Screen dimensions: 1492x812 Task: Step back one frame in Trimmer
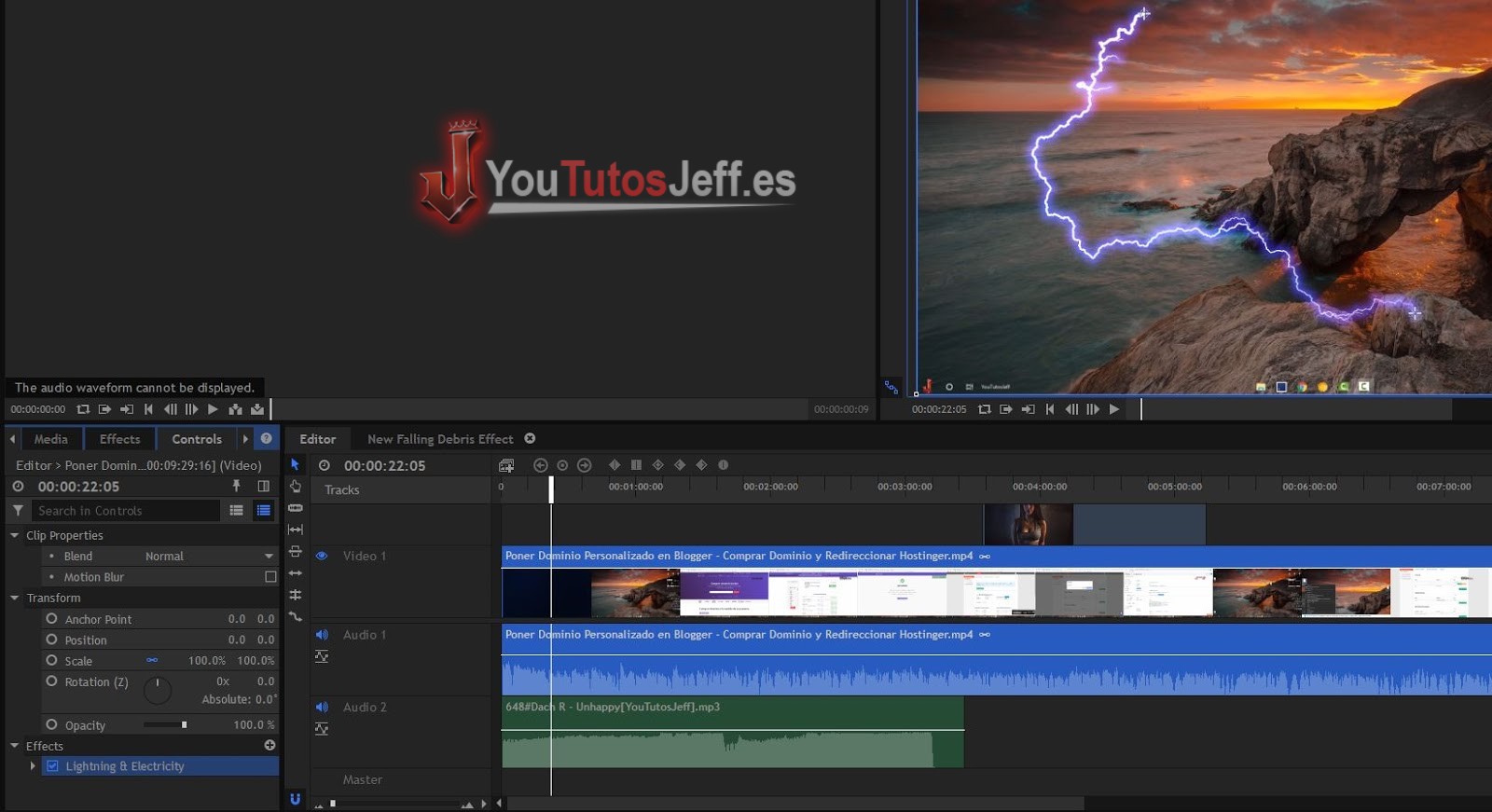pos(170,409)
